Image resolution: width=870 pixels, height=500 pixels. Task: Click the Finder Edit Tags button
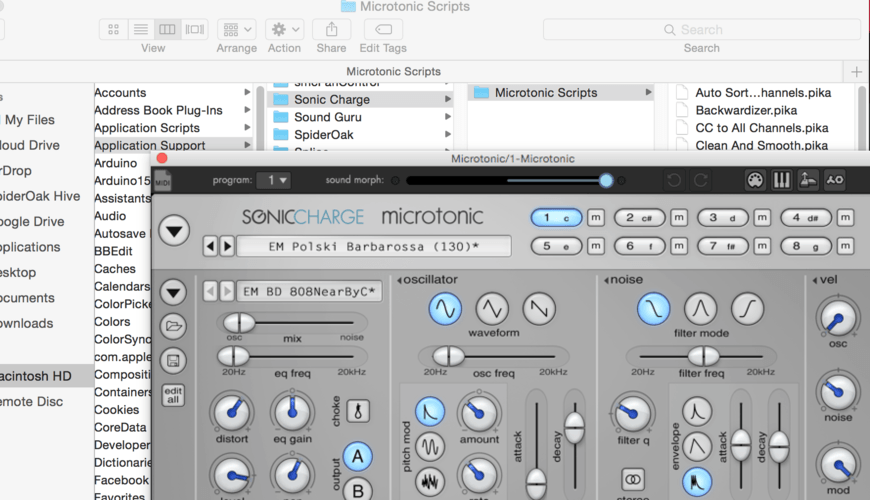(x=383, y=29)
